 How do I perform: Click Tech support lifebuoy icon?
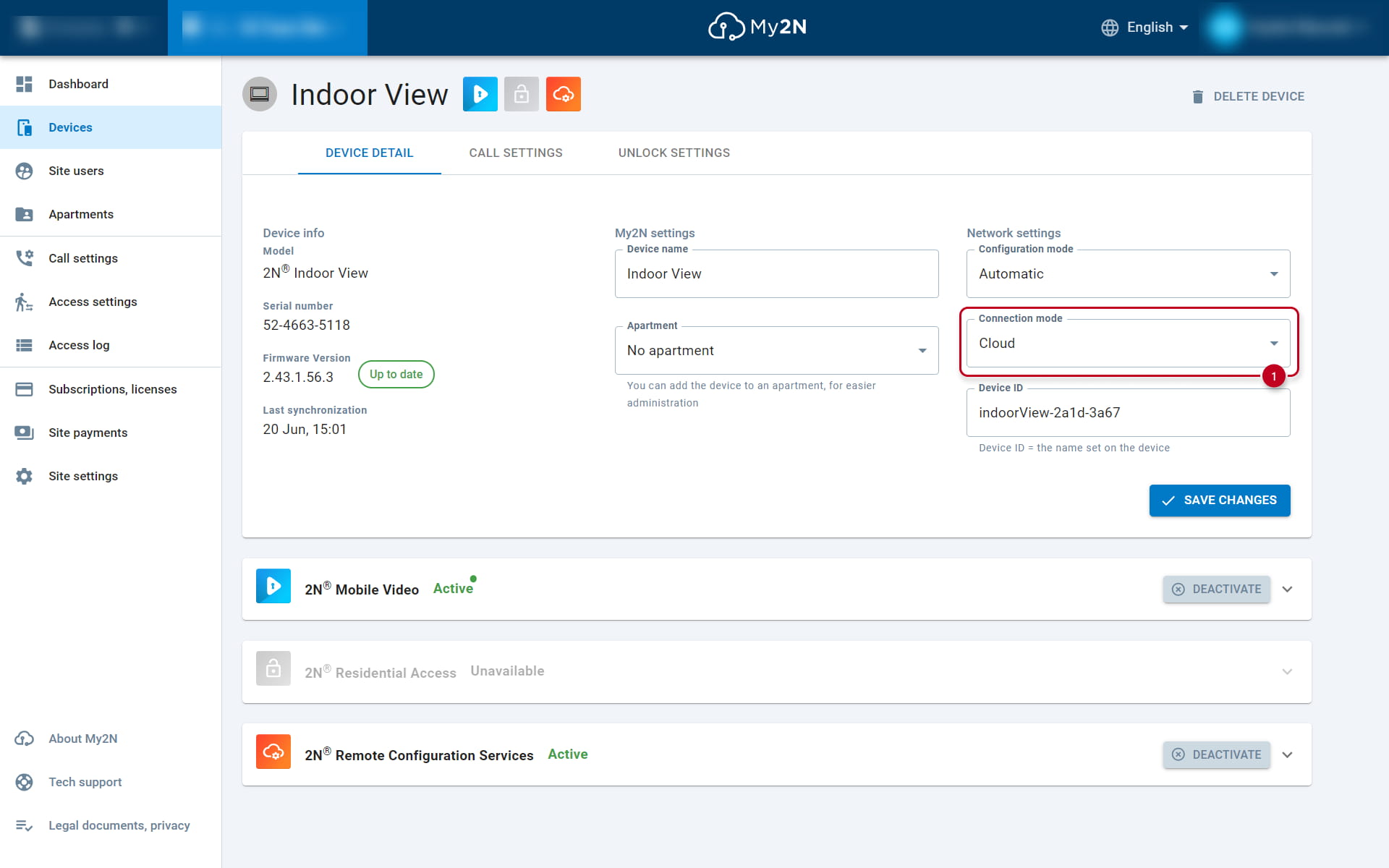click(24, 782)
